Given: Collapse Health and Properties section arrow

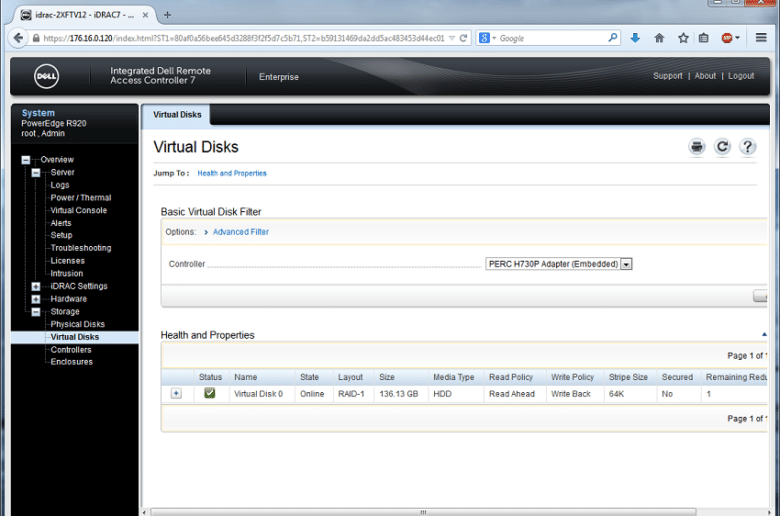Looking at the screenshot, I should pyautogui.click(x=764, y=334).
